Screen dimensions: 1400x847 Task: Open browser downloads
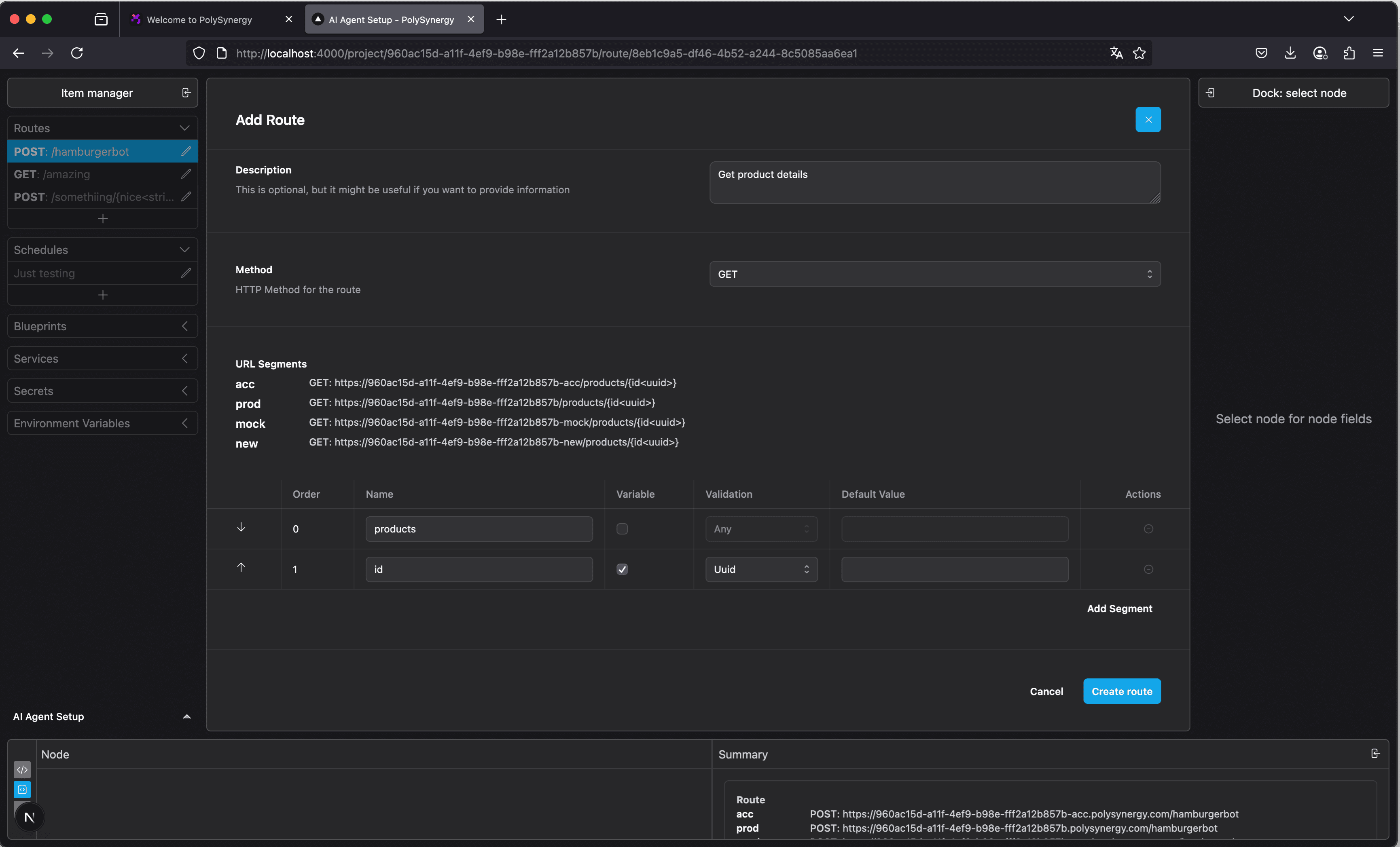(1290, 53)
